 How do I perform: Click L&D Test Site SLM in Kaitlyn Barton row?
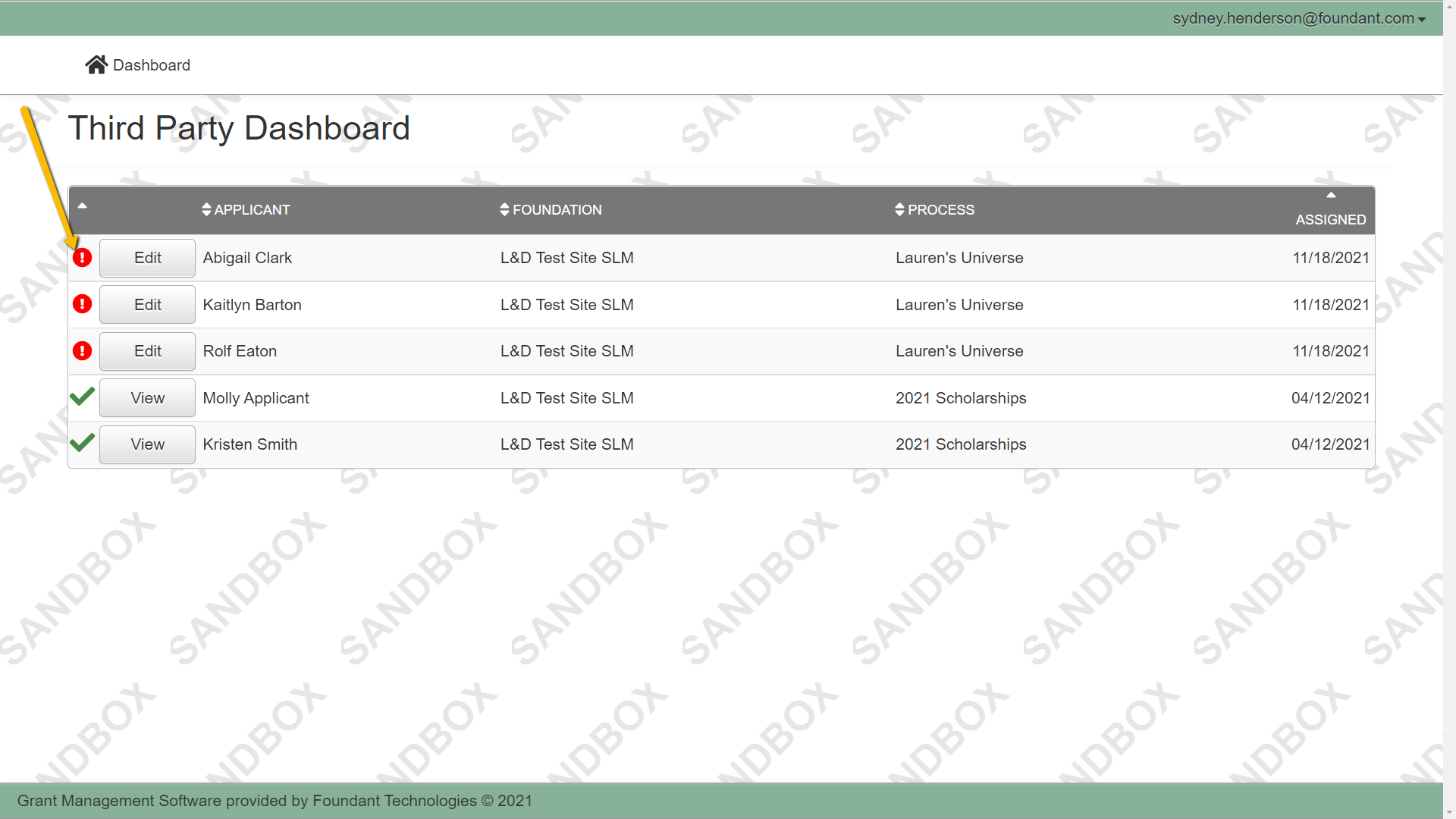(x=566, y=305)
